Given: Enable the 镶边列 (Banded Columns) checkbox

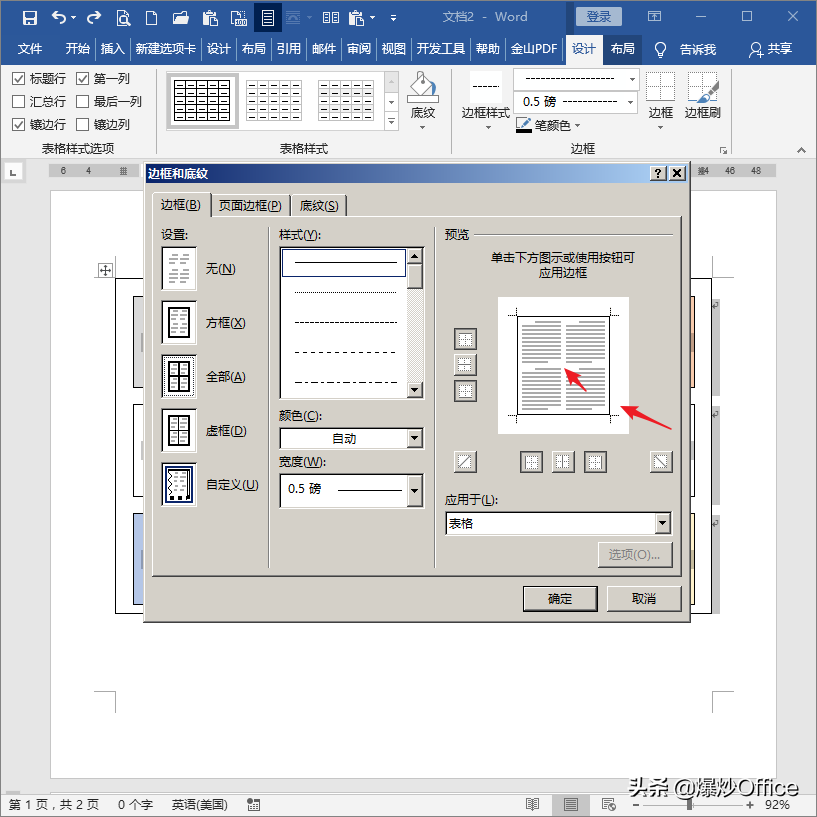Looking at the screenshot, I should pos(82,125).
